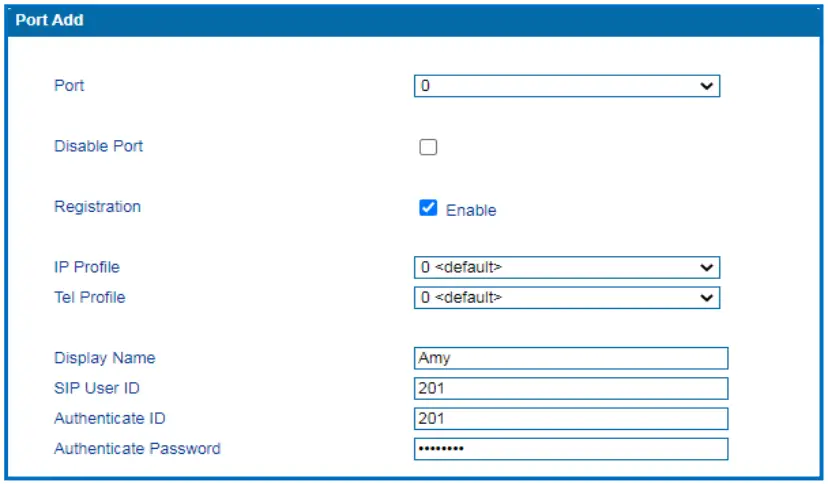This screenshot has height=484, width=828.
Task: Click the Tel Profile label
Action: tap(90, 297)
